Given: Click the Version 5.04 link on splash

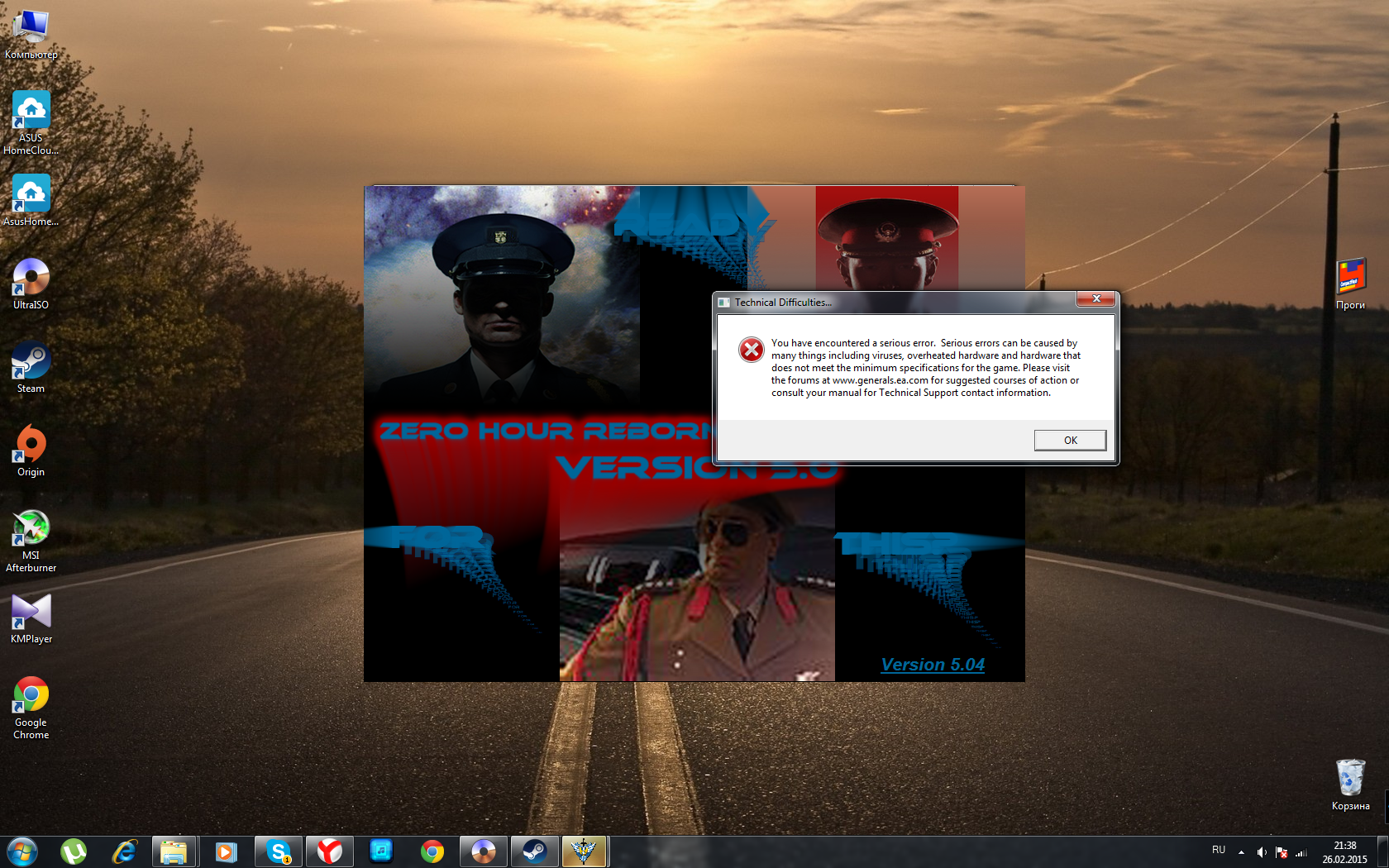Looking at the screenshot, I should click(x=933, y=665).
